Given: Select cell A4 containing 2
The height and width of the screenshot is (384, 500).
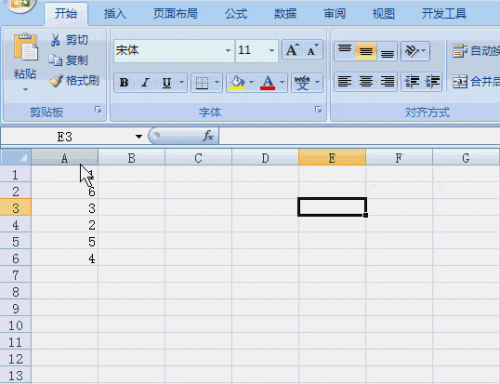Looking at the screenshot, I should 65,224.
